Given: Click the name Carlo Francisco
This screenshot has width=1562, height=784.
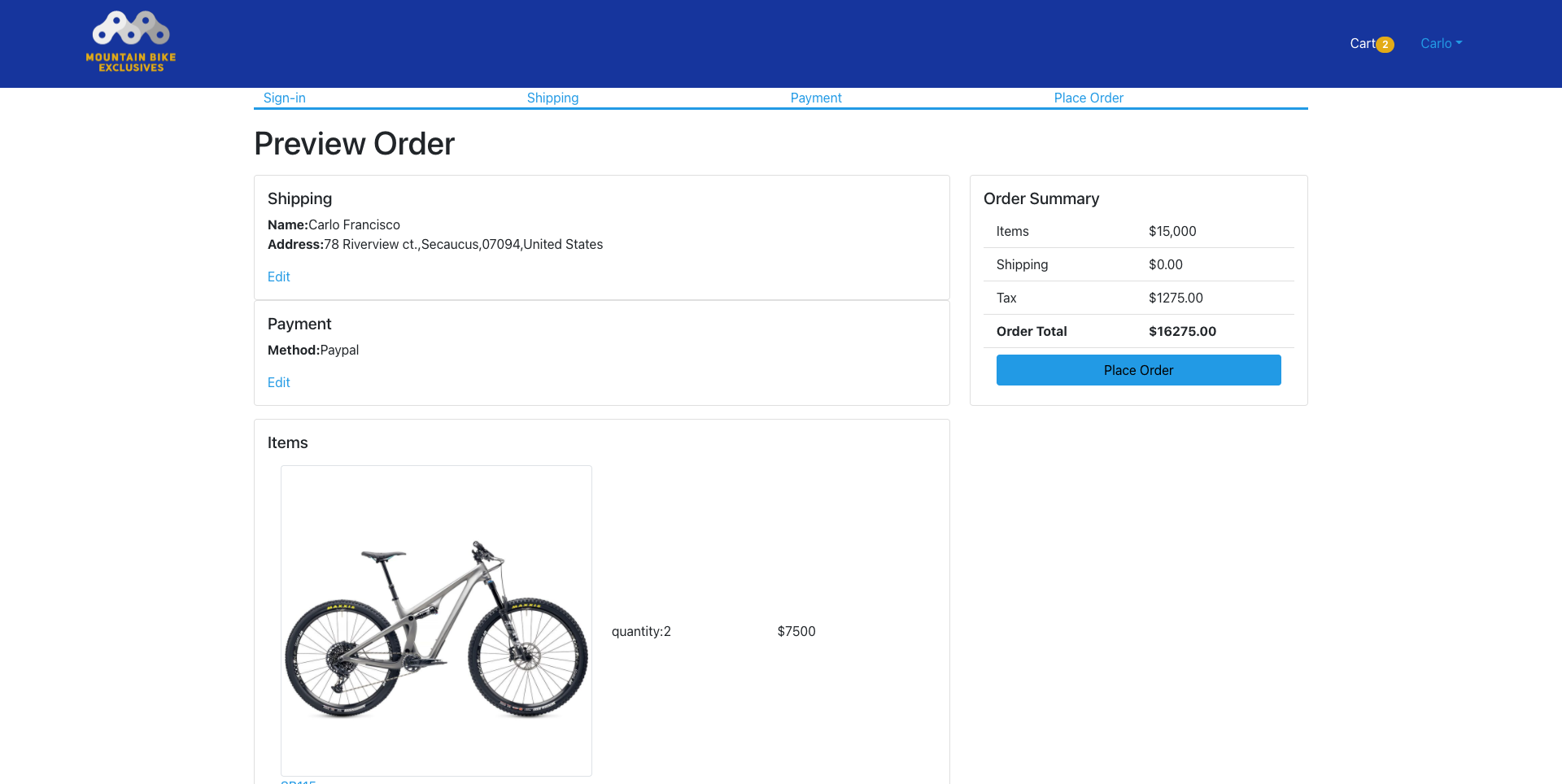Looking at the screenshot, I should click(354, 224).
